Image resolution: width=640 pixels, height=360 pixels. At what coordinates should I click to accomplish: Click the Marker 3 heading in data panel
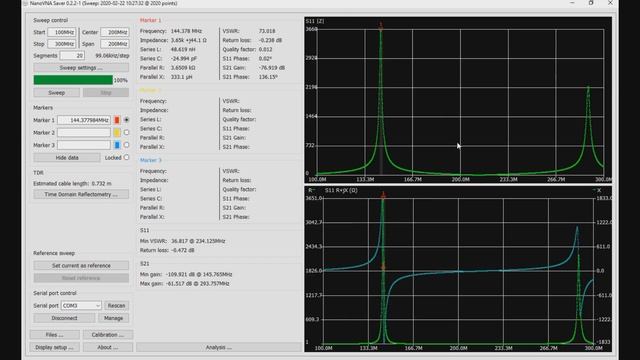[150, 160]
